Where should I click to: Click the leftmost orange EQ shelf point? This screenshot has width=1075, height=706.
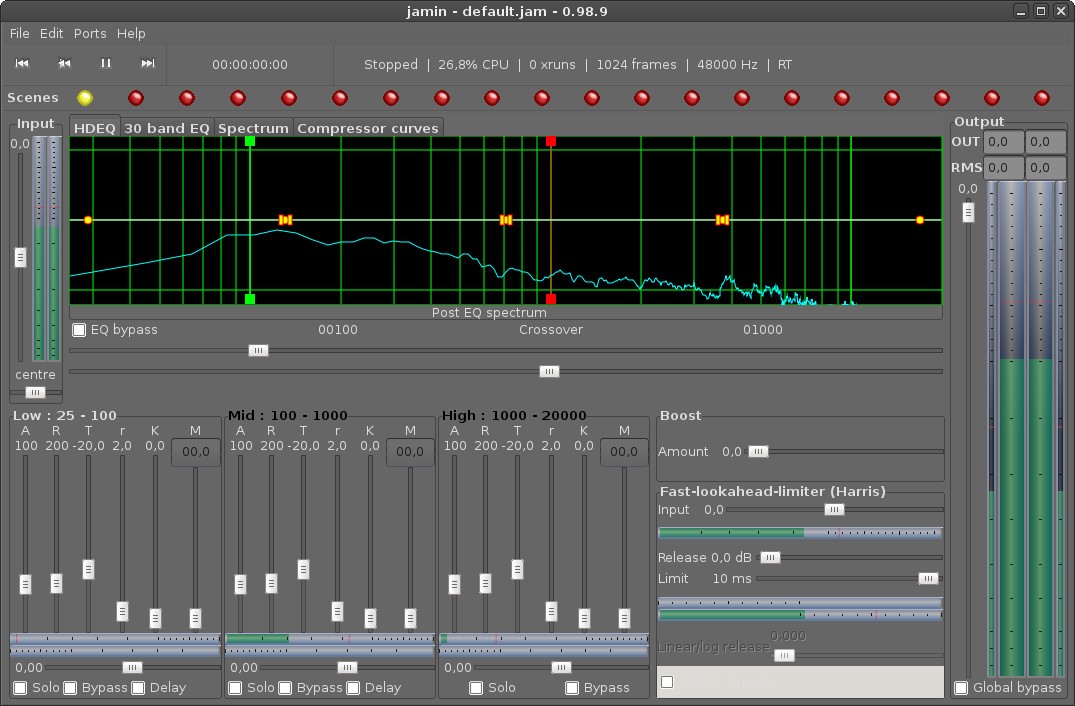(x=88, y=219)
